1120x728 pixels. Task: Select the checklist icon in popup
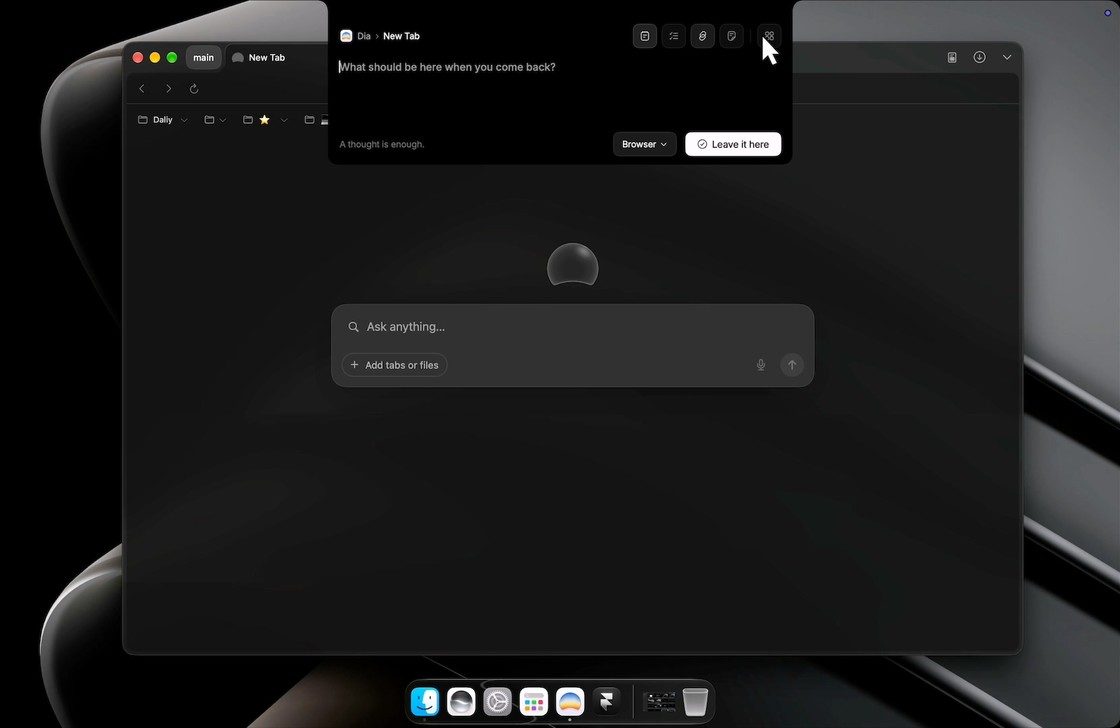point(674,36)
